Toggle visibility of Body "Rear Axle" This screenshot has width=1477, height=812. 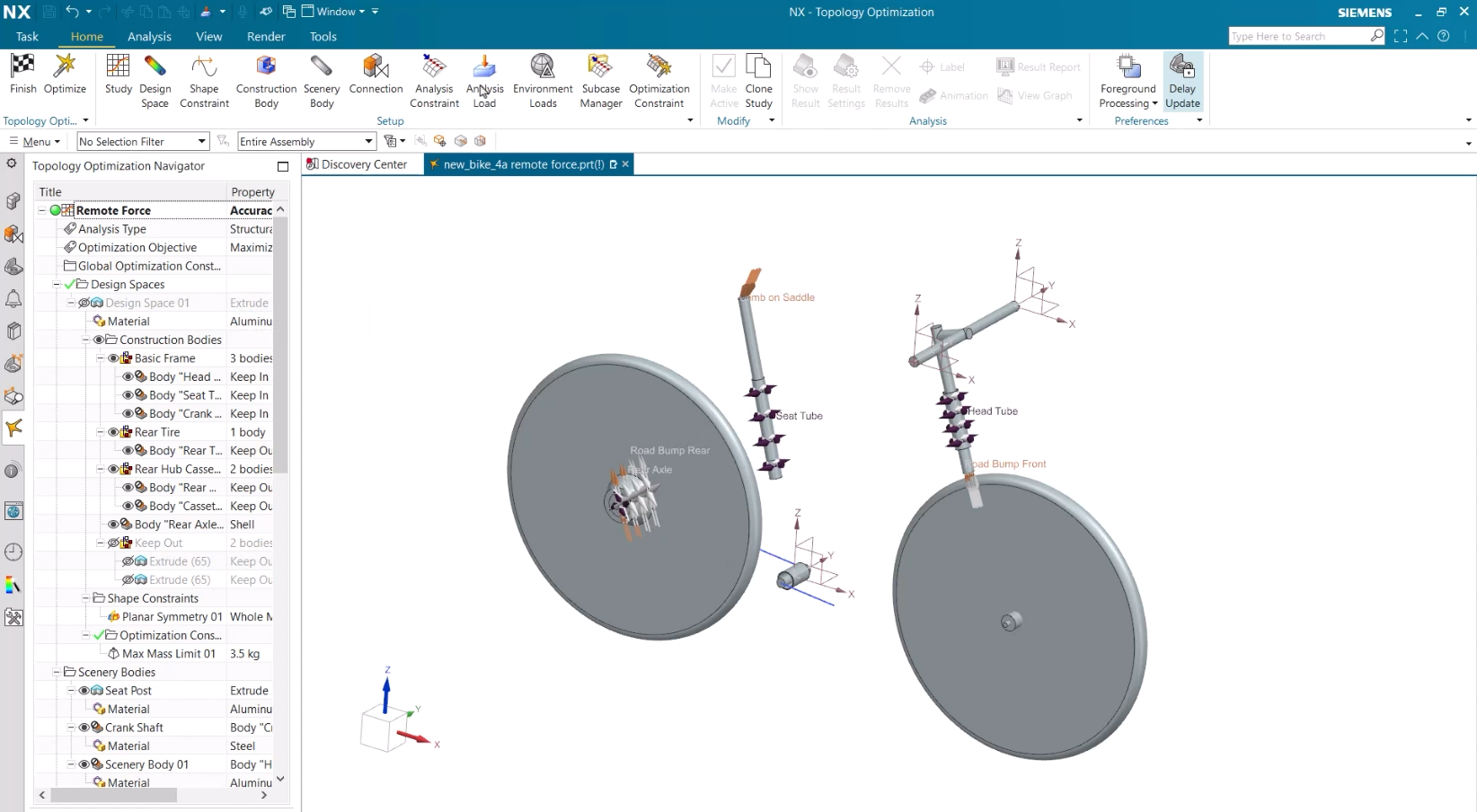(x=112, y=524)
